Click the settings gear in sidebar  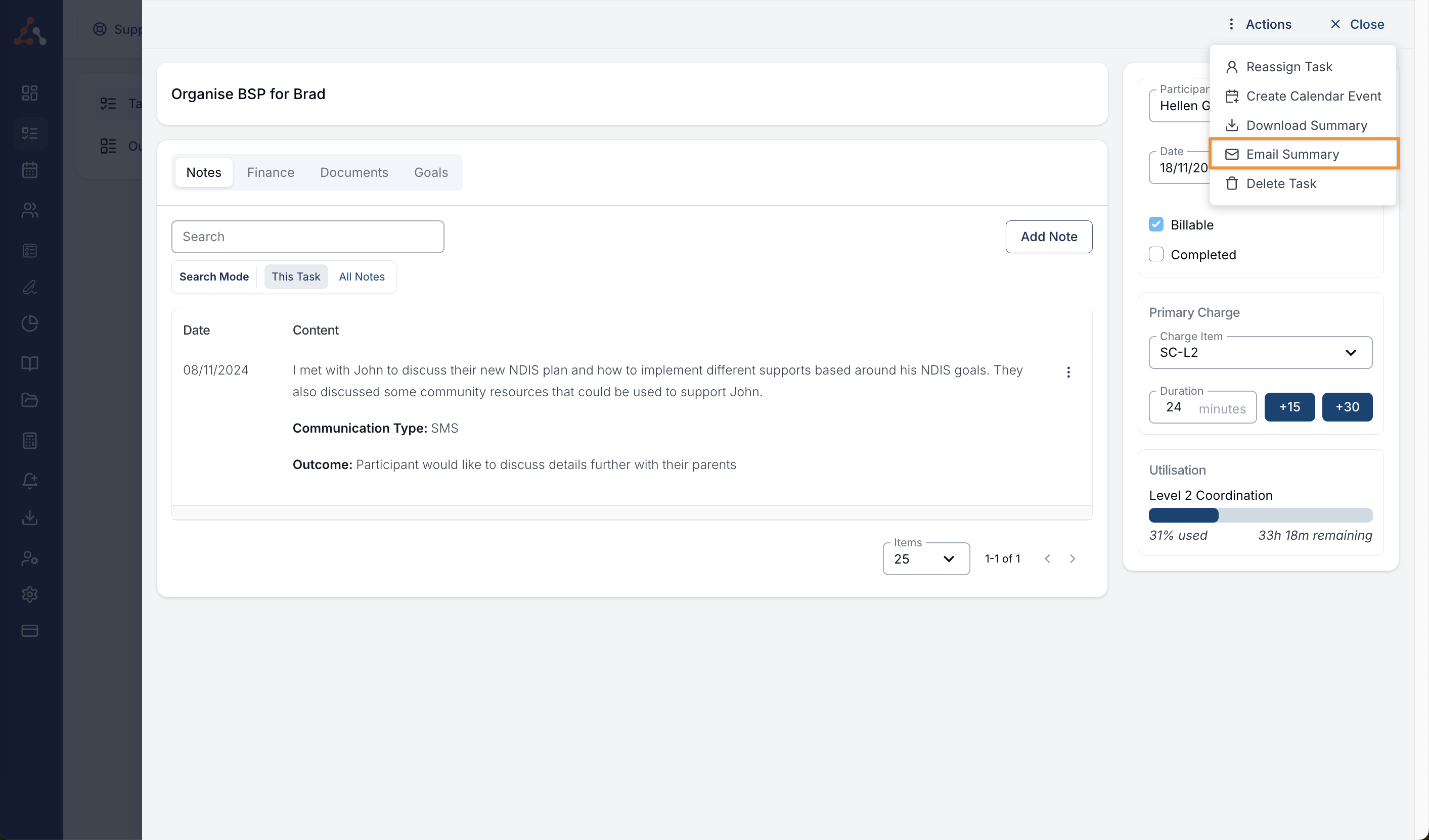29,594
